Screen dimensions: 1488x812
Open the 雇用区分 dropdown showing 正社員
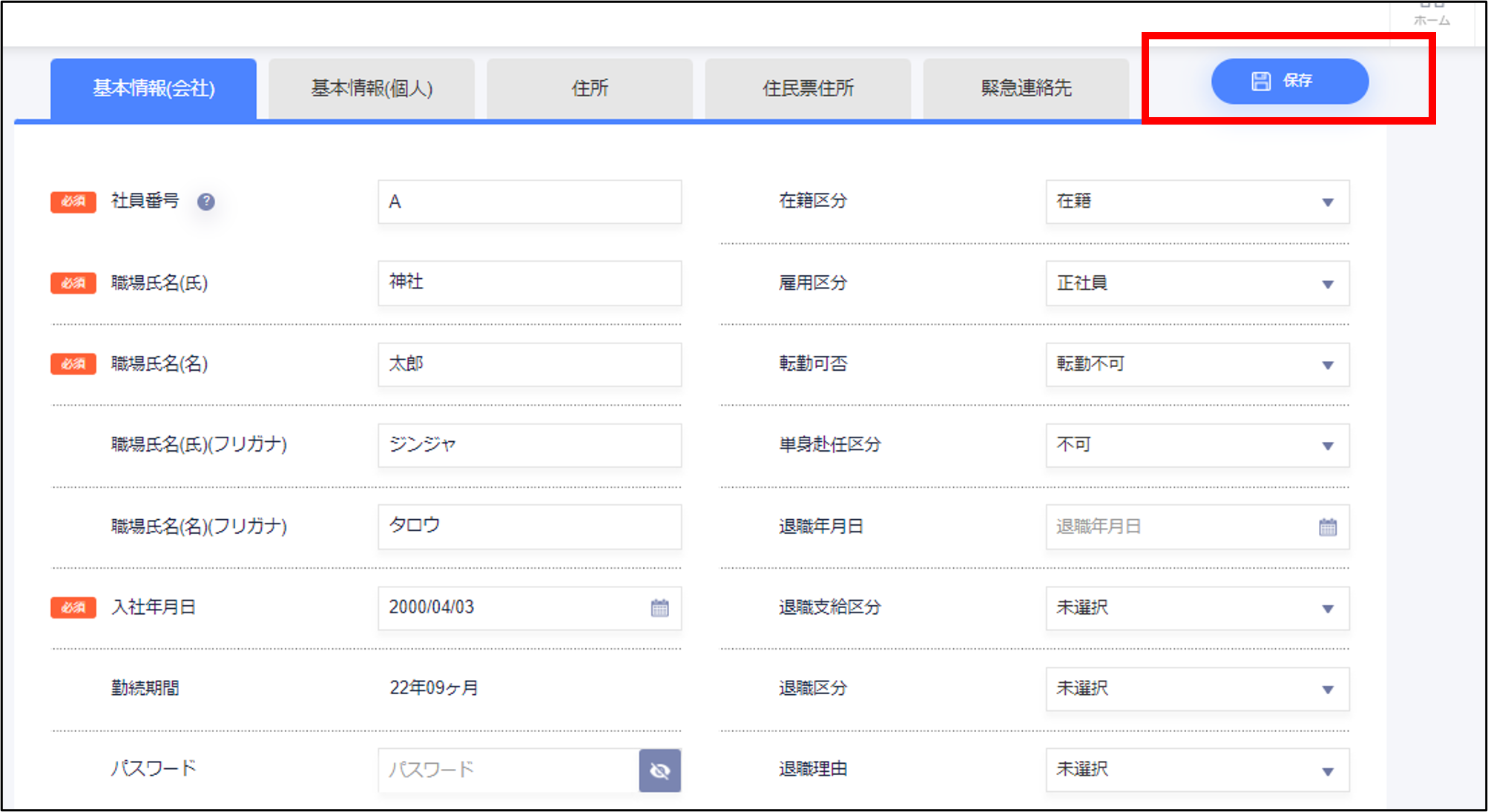pyautogui.click(x=1197, y=283)
